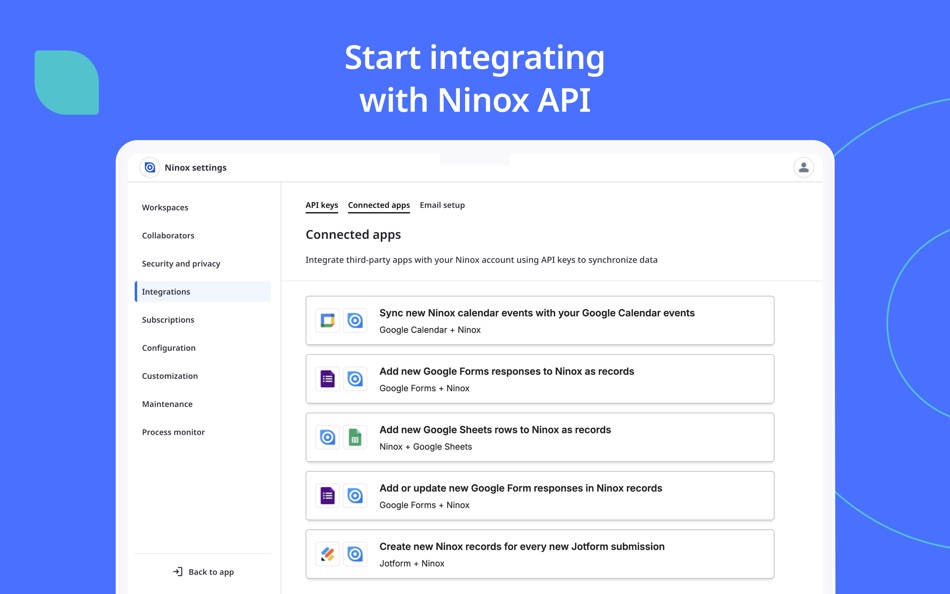The width and height of the screenshot is (950, 594).
Task: Click Ninox icon in Jotform submission card
Action: coord(355,554)
